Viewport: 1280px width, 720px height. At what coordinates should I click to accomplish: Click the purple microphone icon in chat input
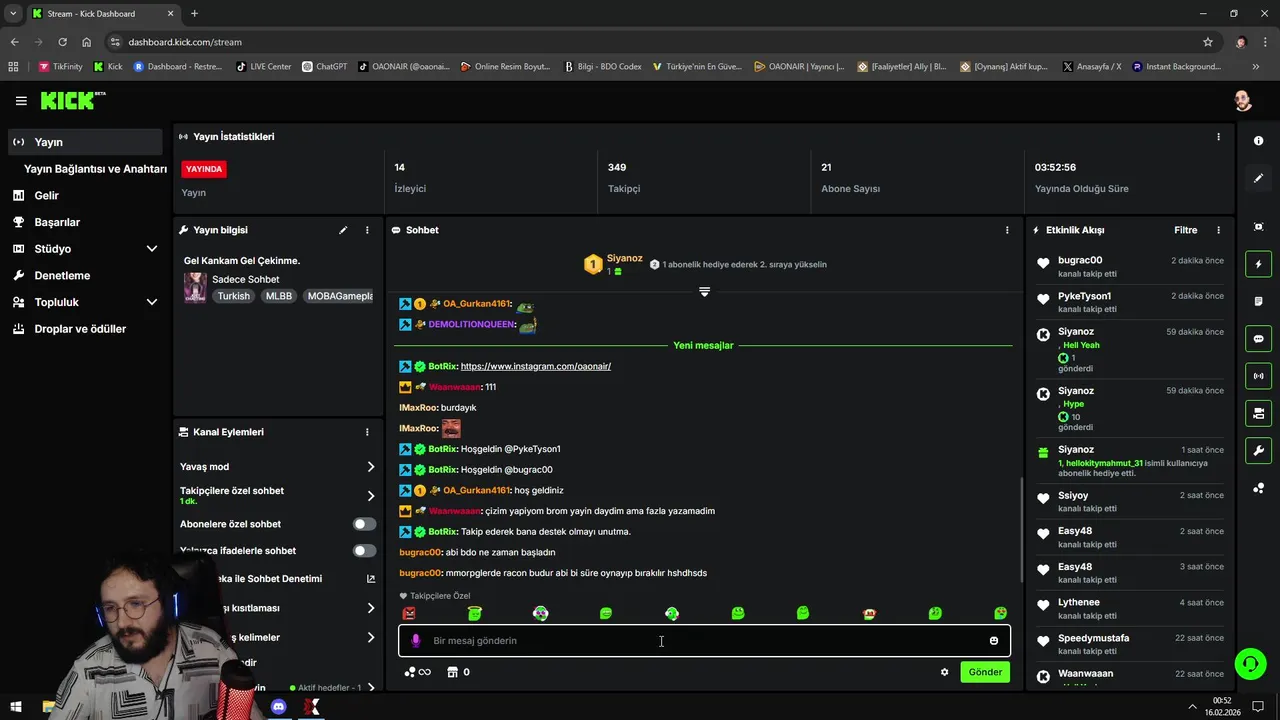pos(416,641)
